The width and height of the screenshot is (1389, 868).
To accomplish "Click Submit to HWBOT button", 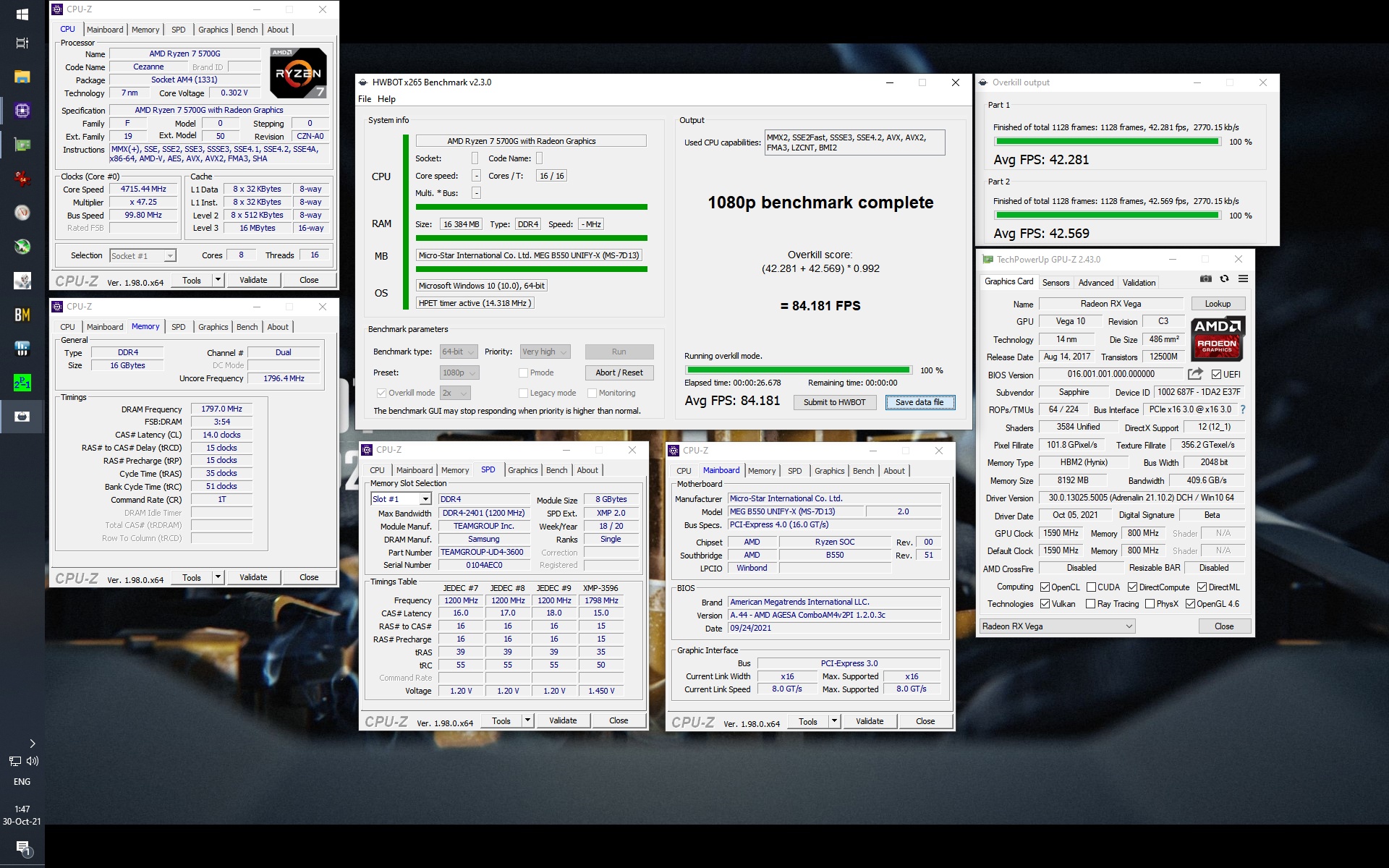I will point(834,402).
